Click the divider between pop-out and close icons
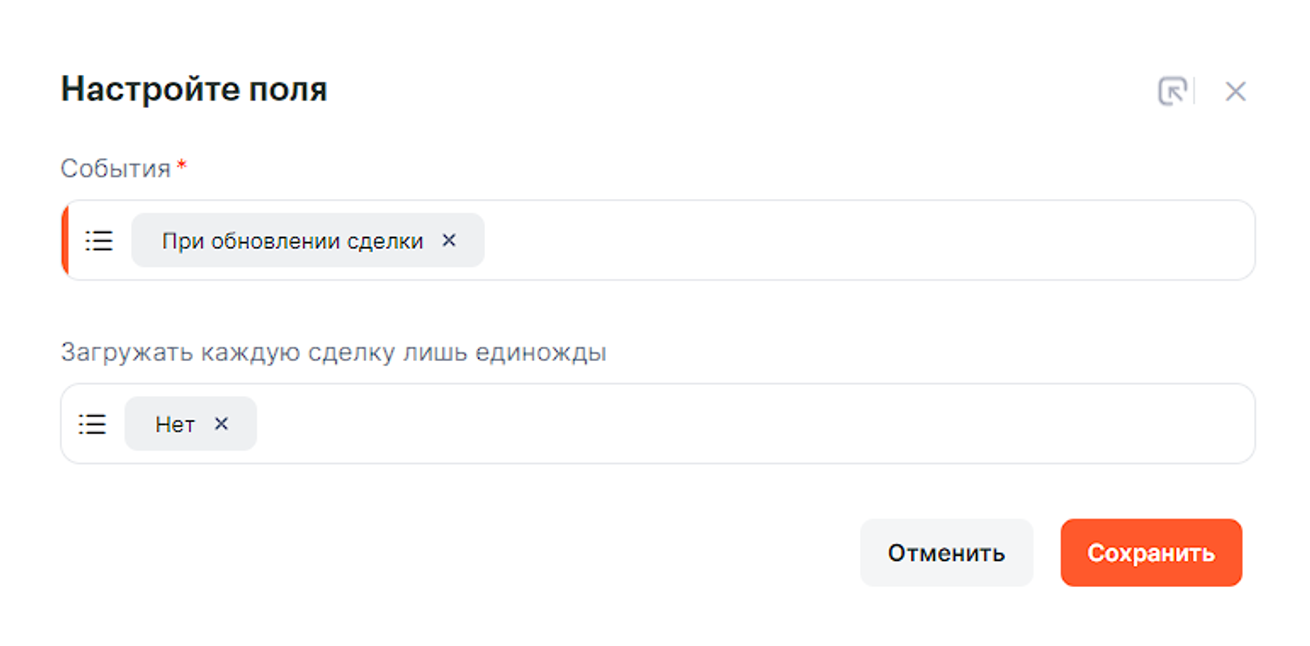Viewport: 1310px width, 646px height. pyautogui.click(x=1195, y=91)
